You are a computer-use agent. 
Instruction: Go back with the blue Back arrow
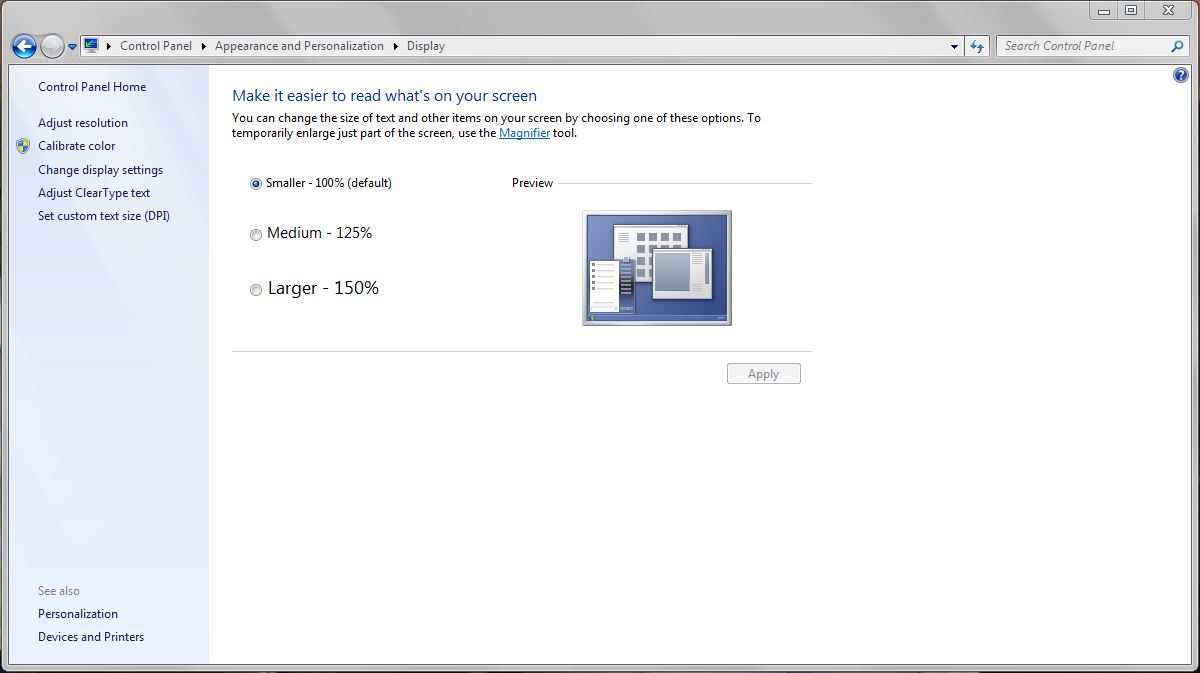click(24, 46)
